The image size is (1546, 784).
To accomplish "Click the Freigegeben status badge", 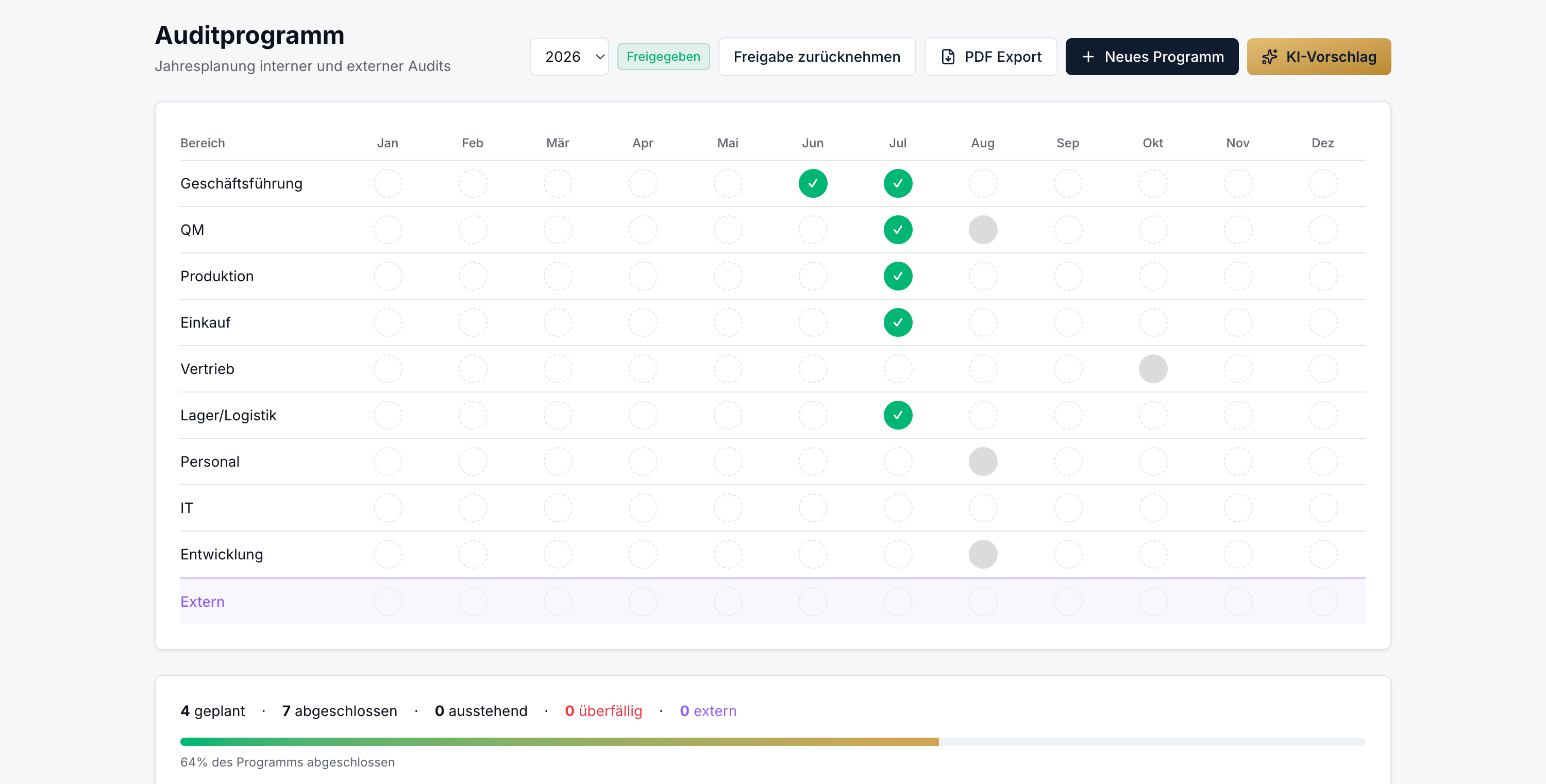I will (663, 57).
